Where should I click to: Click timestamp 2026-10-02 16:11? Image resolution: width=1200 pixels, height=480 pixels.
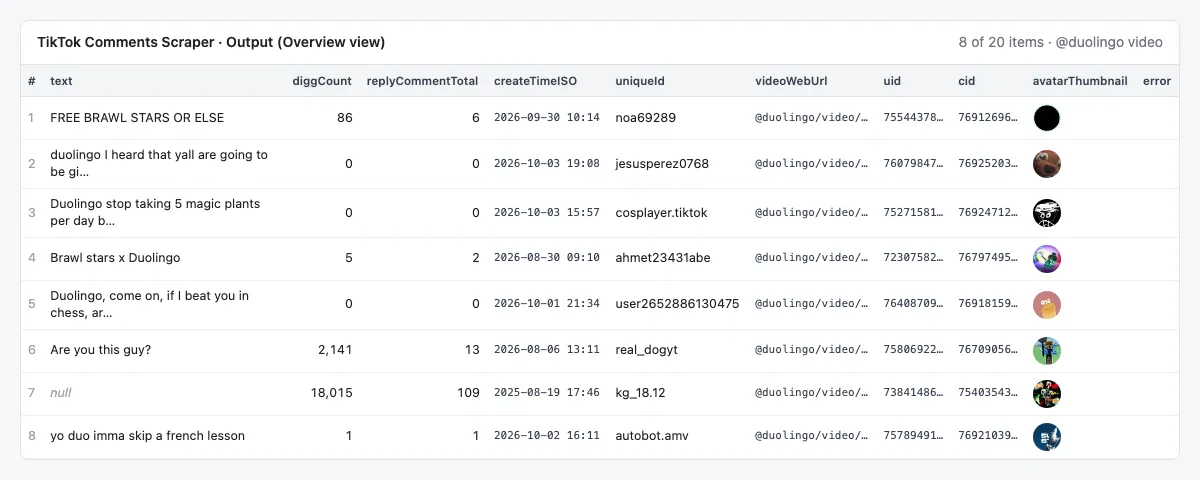[547, 437]
